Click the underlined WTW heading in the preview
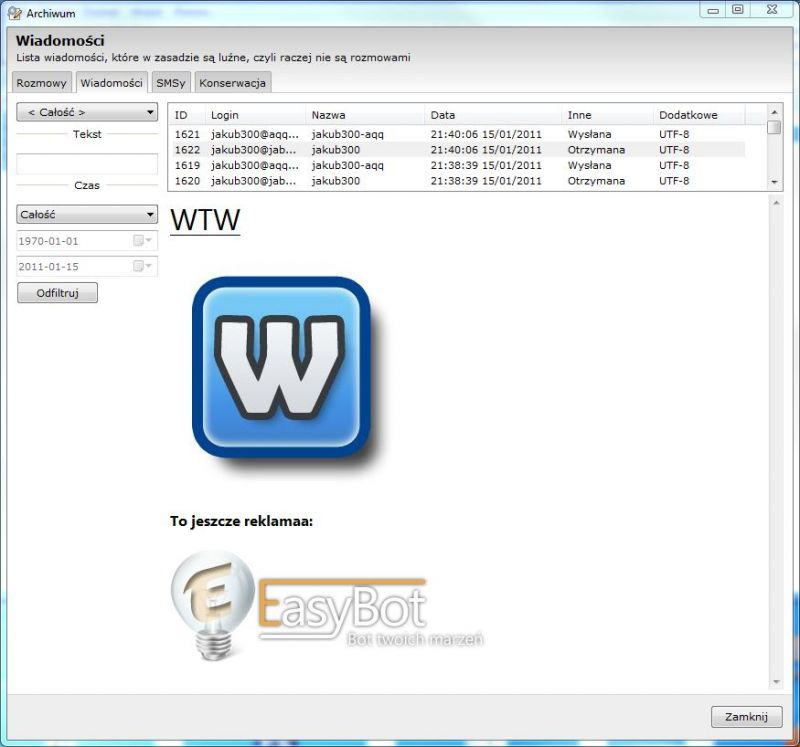Viewport: 800px width, 747px height. click(x=205, y=220)
